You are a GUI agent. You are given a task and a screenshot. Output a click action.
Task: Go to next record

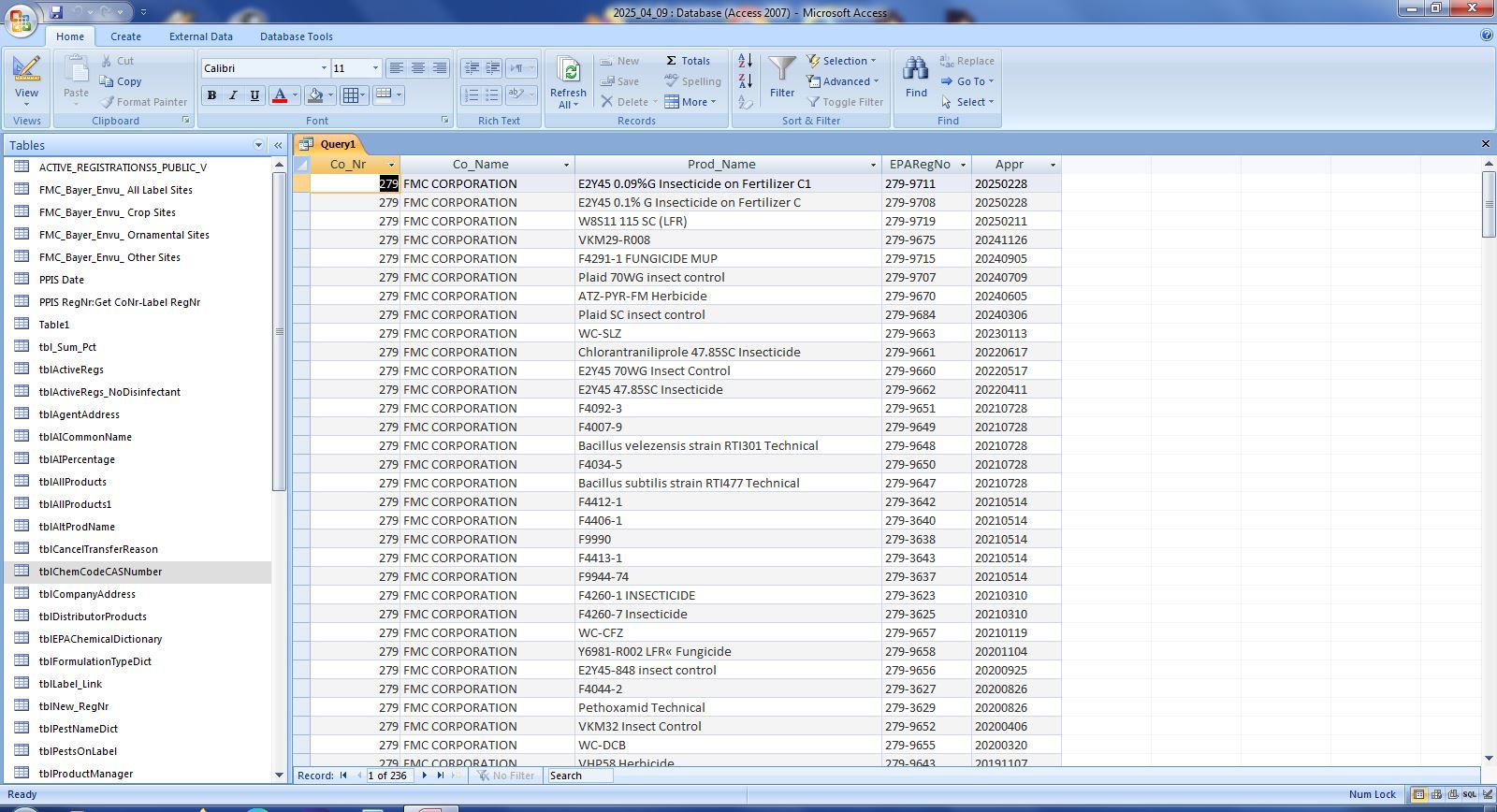tap(425, 776)
